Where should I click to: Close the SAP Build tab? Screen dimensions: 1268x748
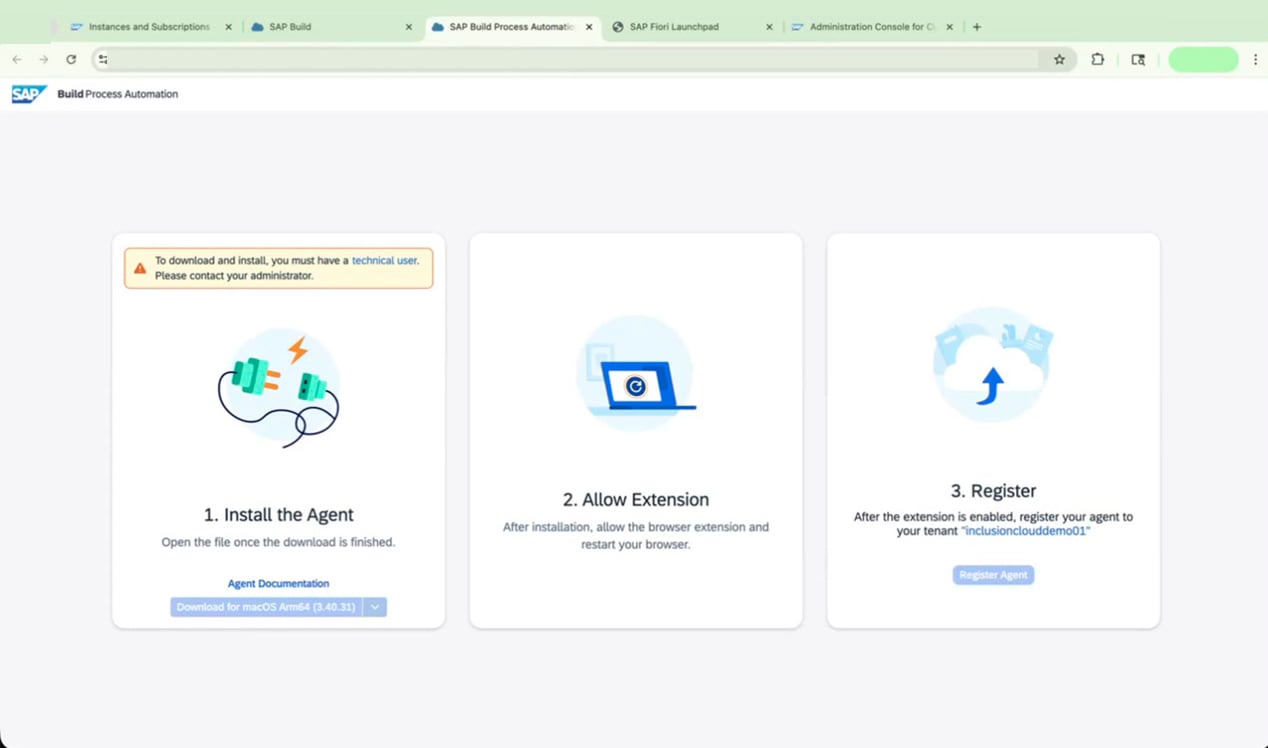coord(408,27)
